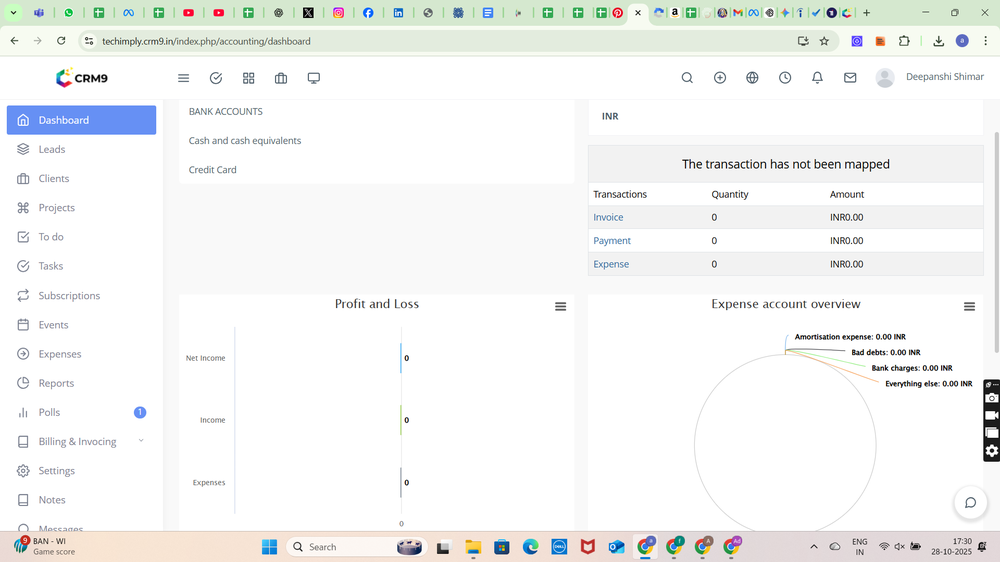Viewport: 1000px width, 562px height.
Task: Expand Billing & Invoicing chevron
Action: click(x=141, y=441)
